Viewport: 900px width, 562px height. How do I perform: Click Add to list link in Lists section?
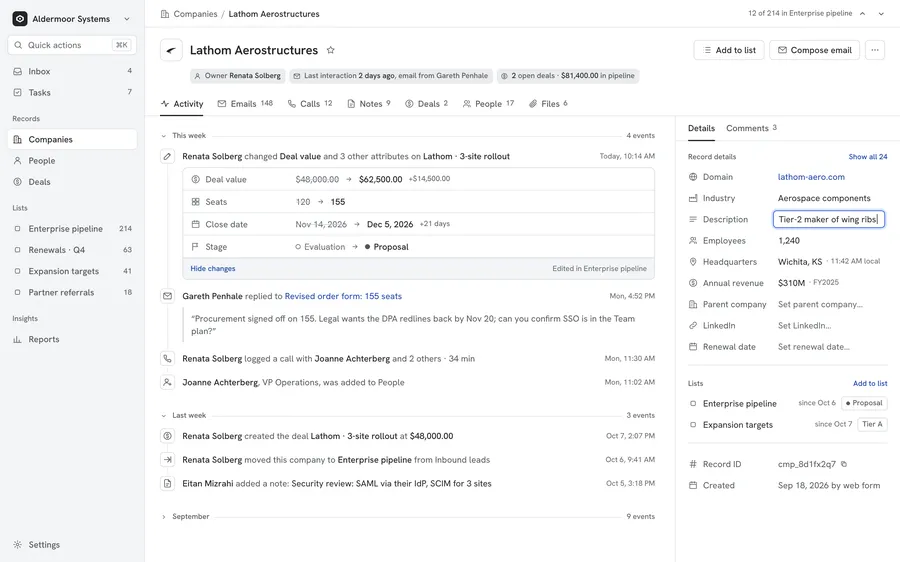coord(870,383)
